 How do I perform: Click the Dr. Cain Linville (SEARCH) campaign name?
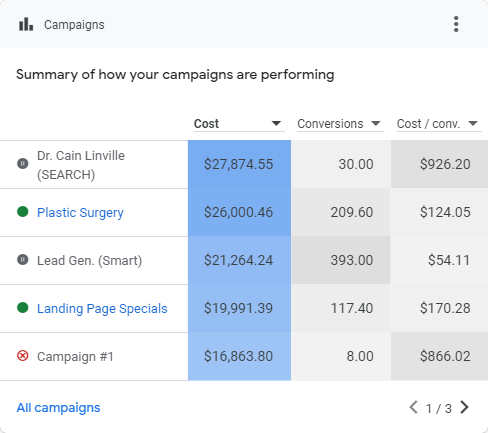pyautogui.click(x=81, y=165)
